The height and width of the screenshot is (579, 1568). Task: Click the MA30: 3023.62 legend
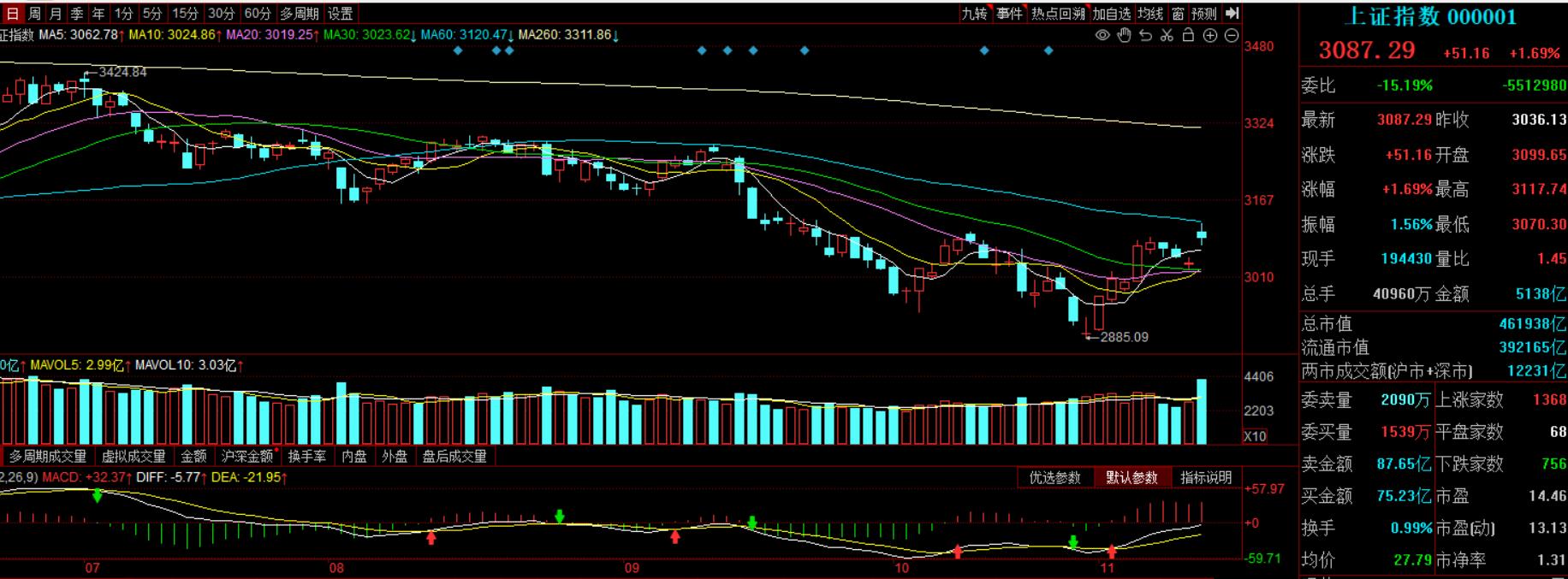click(370, 35)
